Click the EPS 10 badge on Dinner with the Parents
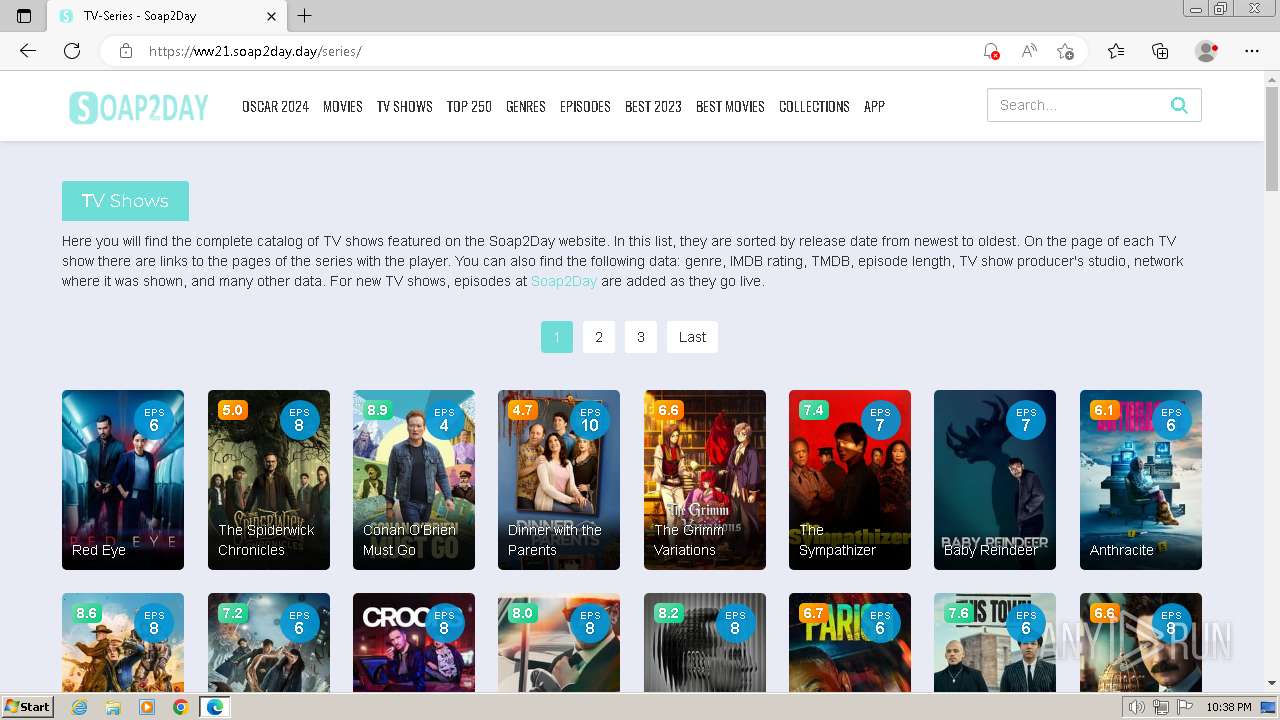The width and height of the screenshot is (1280, 720). pyautogui.click(x=590, y=420)
